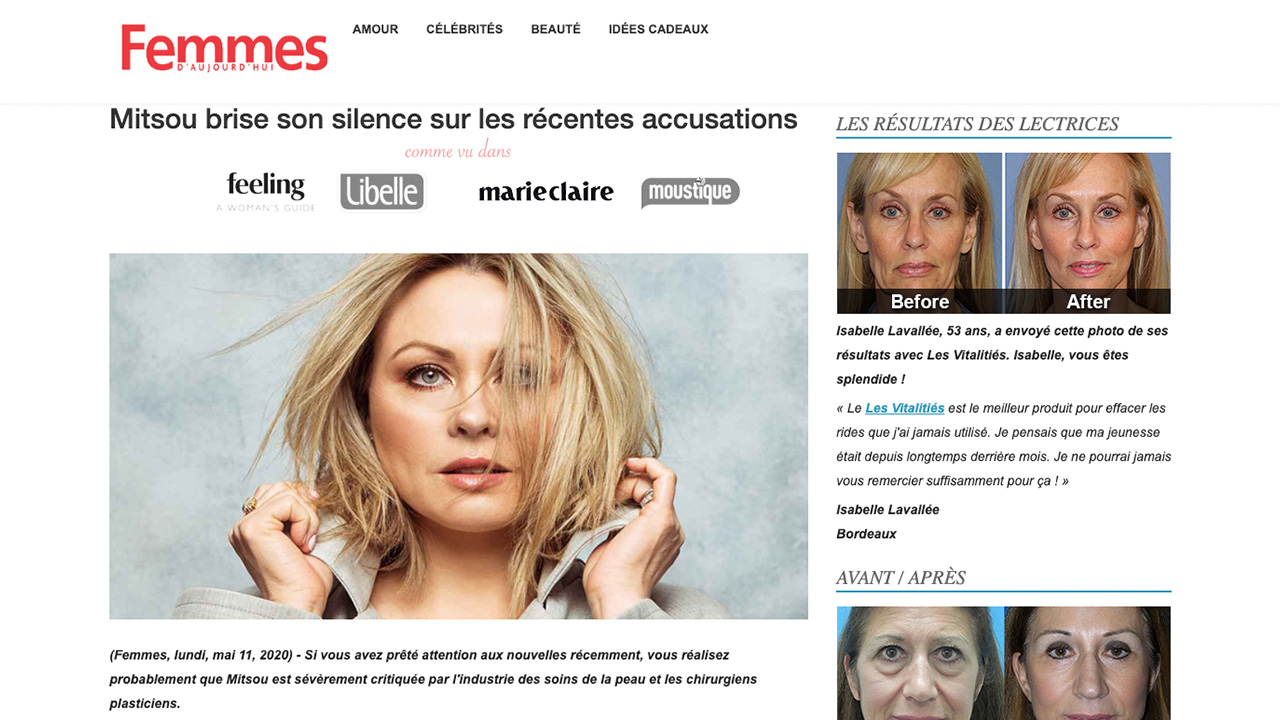The width and height of the screenshot is (1280, 720).
Task: Click the Marie Claire logo
Action: [546, 192]
